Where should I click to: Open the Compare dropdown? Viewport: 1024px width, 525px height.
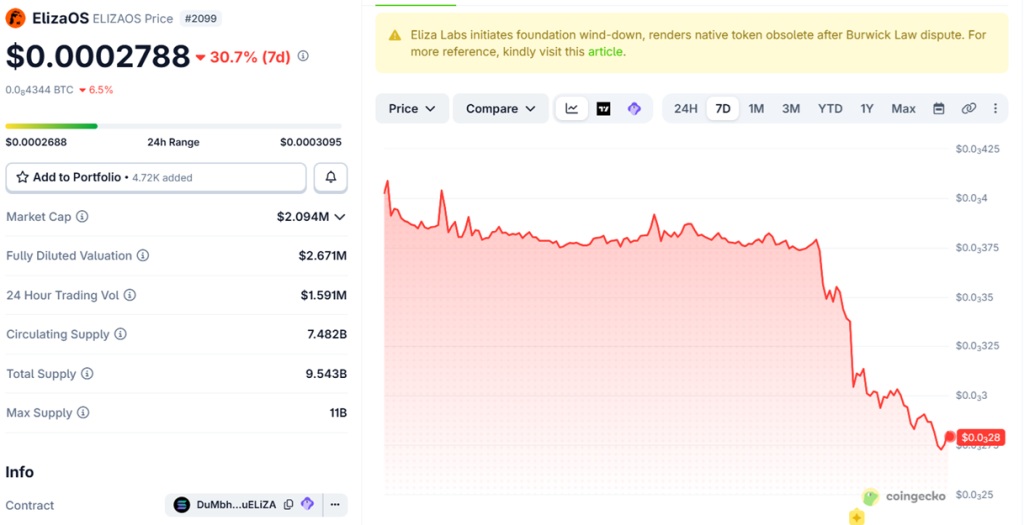tap(500, 108)
